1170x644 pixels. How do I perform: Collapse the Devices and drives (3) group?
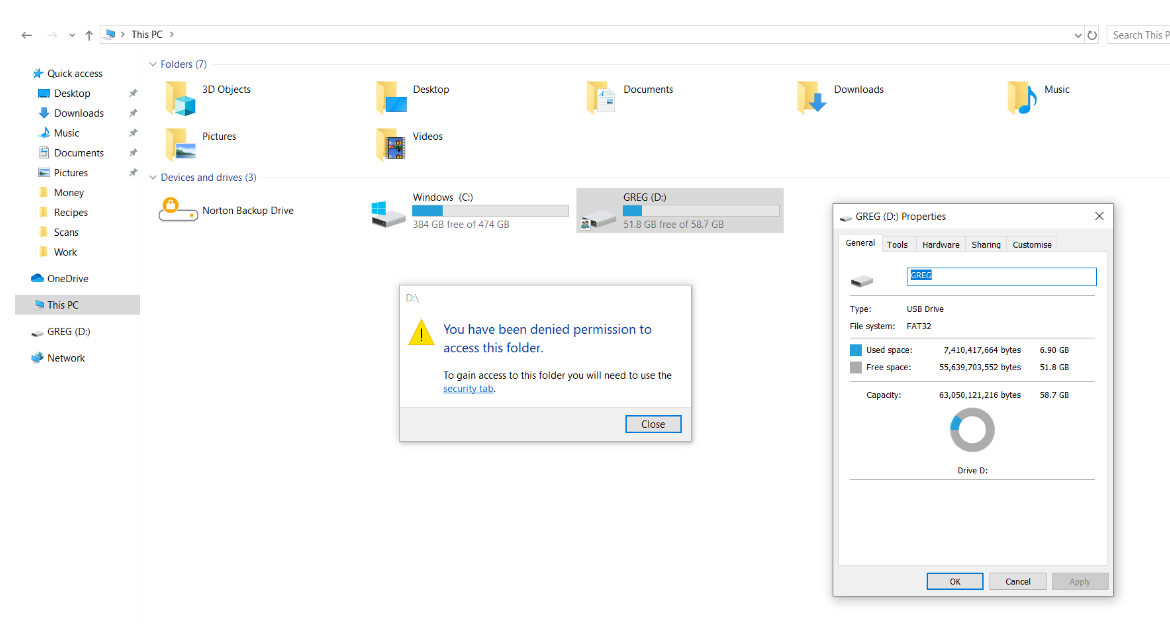[153, 178]
